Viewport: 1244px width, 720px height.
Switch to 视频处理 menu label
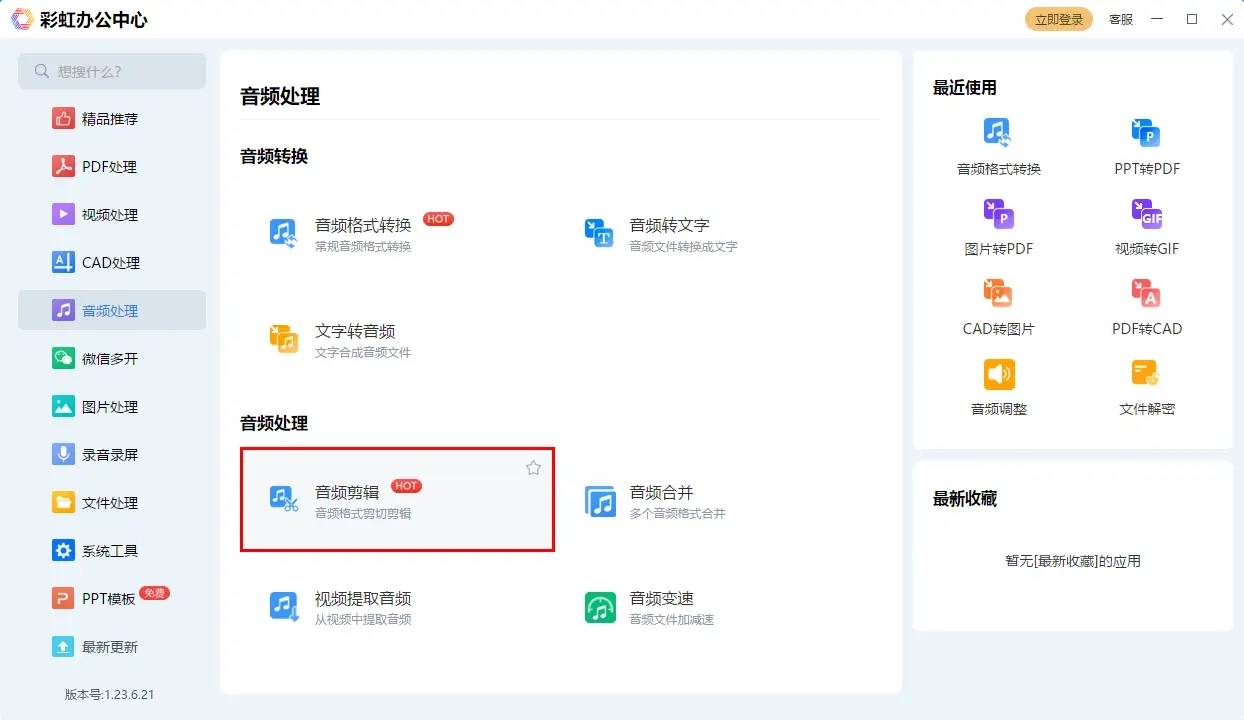[x=110, y=215]
